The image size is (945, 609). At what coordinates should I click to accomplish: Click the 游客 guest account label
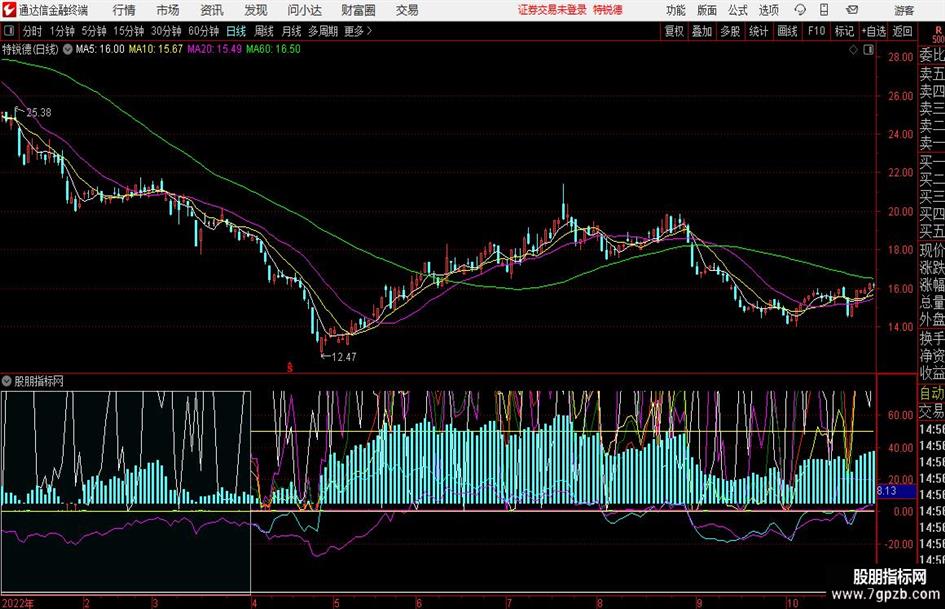click(x=904, y=10)
